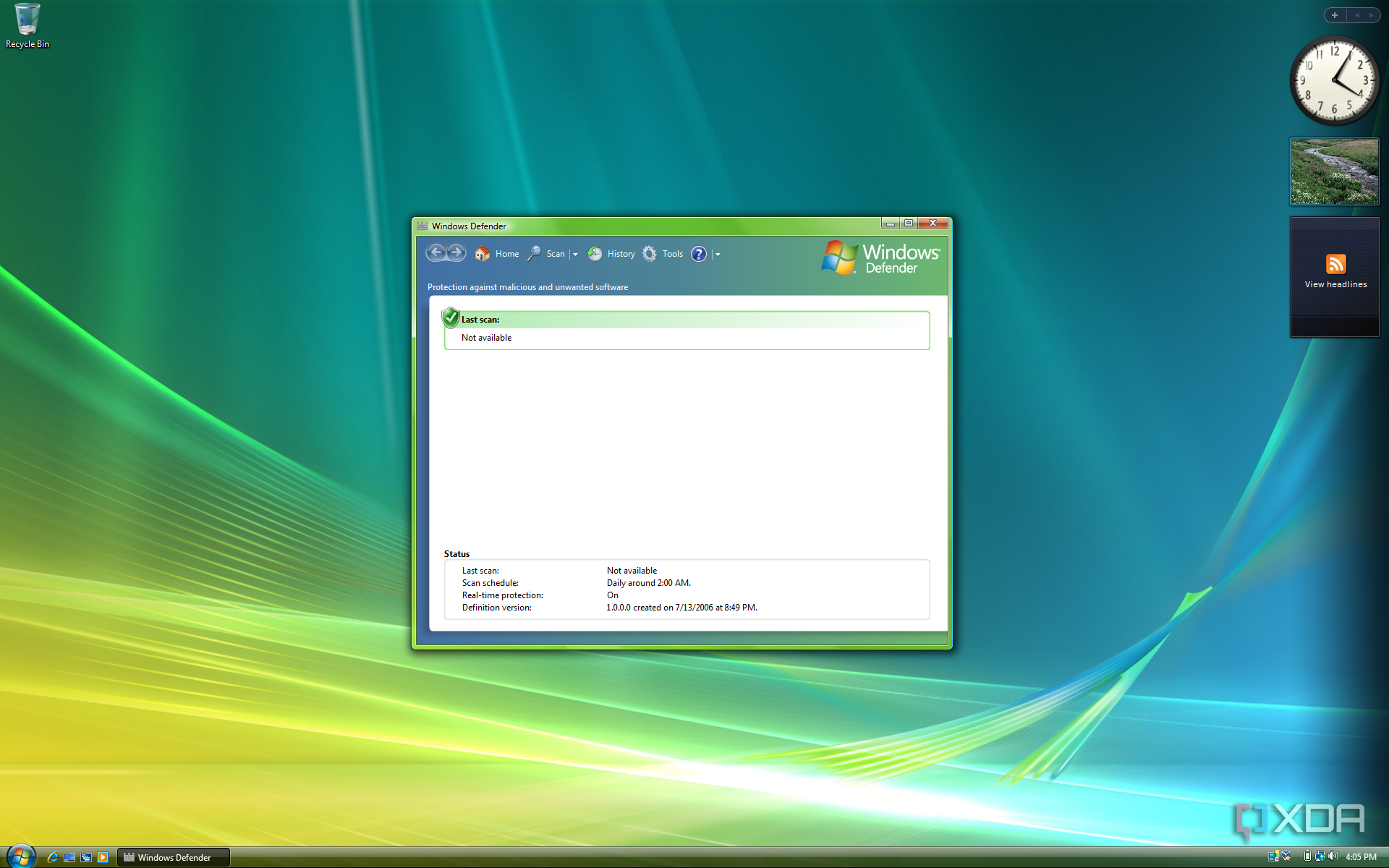Viewport: 1389px width, 868px height.
Task: Expand the help options dropdown arrow
Action: tap(718, 255)
